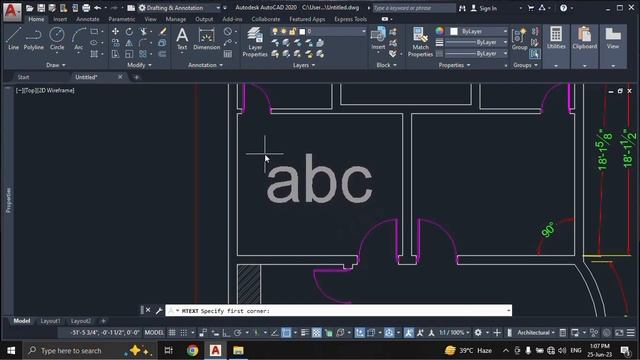Screen dimensions: 640x360
Task: Click the Match Properties tool
Action: [x=420, y=42]
